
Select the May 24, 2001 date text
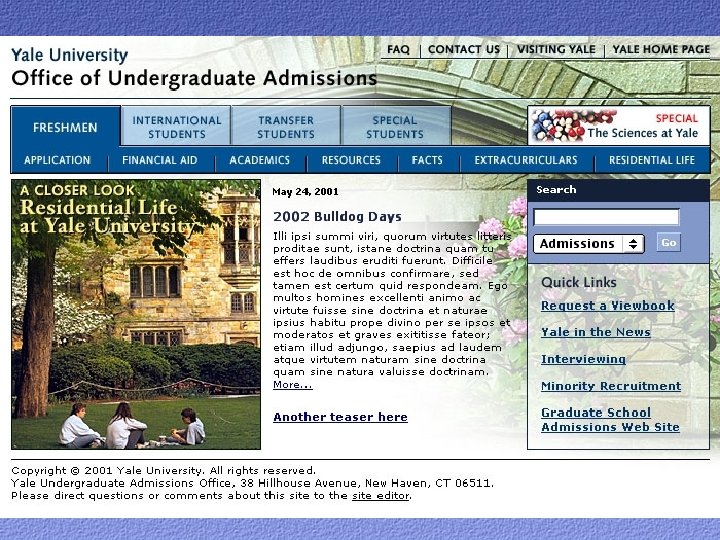pyautogui.click(x=305, y=191)
